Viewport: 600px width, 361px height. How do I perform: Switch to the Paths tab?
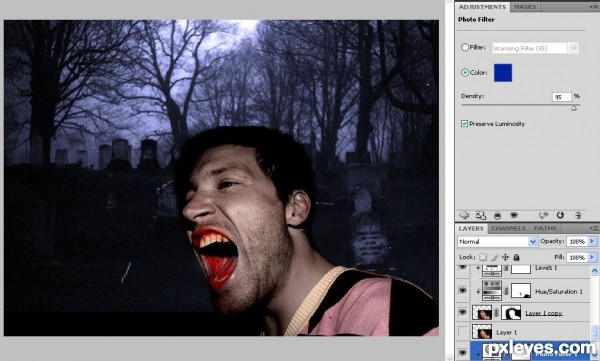pyautogui.click(x=545, y=229)
